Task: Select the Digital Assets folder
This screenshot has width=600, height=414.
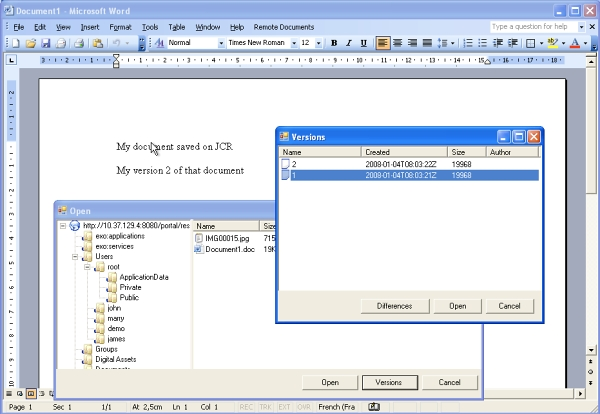Action: coord(116,359)
